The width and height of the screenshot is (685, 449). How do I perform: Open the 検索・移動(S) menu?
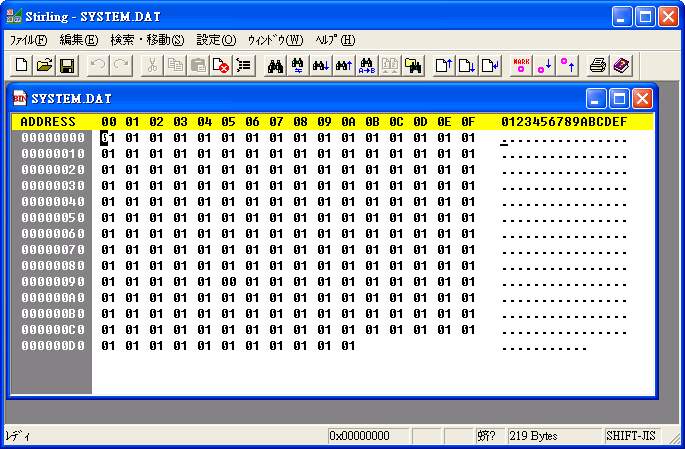147,40
